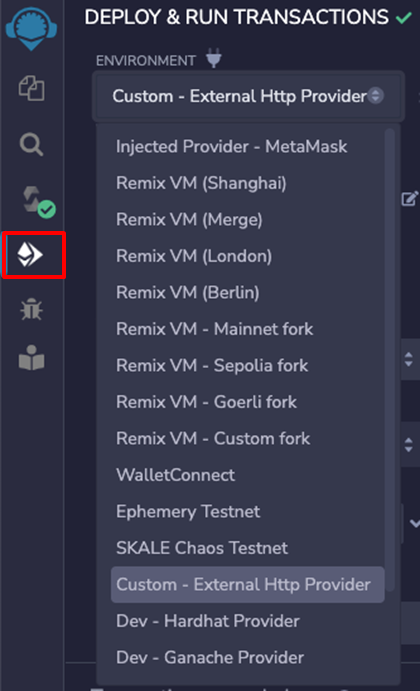The height and width of the screenshot is (691, 420).
Task: Select Dev - Hardhat Provider
Action: (x=208, y=621)
